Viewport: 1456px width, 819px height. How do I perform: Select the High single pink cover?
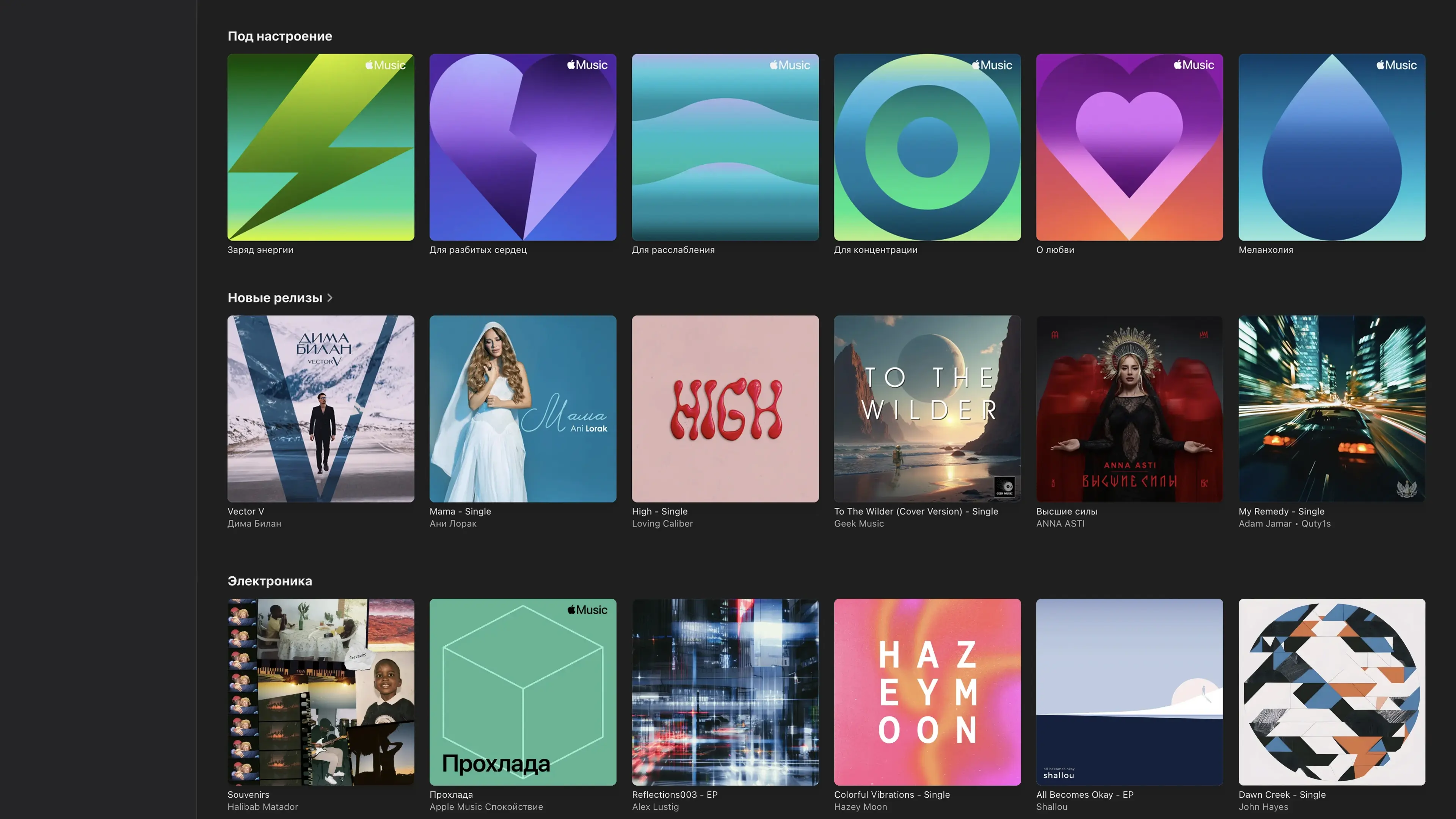click(x=725, y=408)
